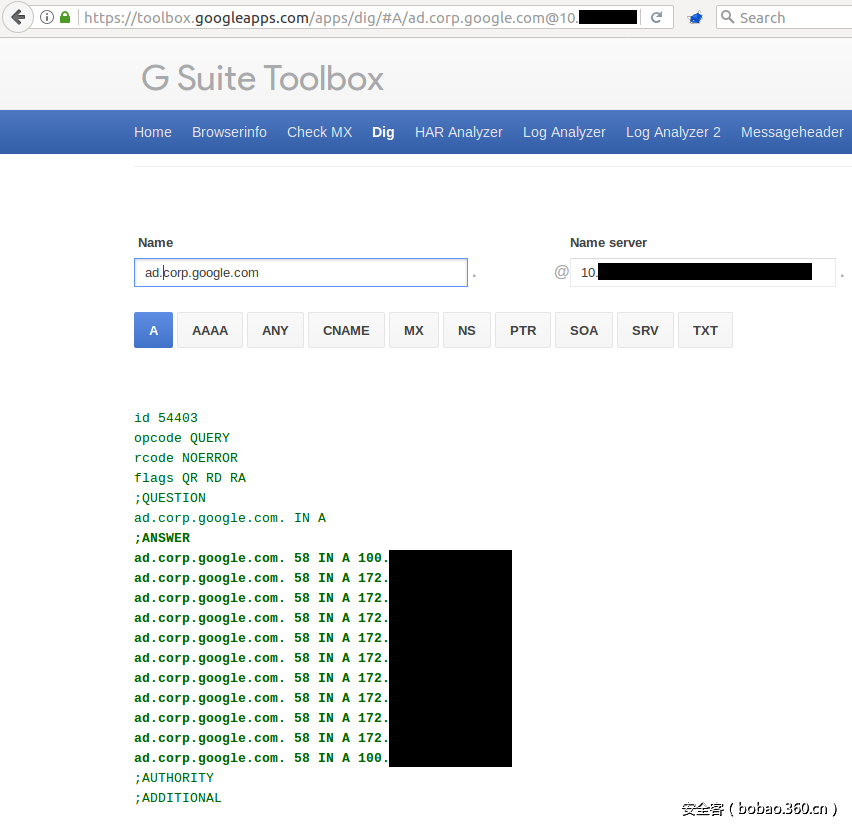The height and width of the screenshot is (827, 852).
Task: Open the Home navigation tab
Action: click(x=153, y=132)
